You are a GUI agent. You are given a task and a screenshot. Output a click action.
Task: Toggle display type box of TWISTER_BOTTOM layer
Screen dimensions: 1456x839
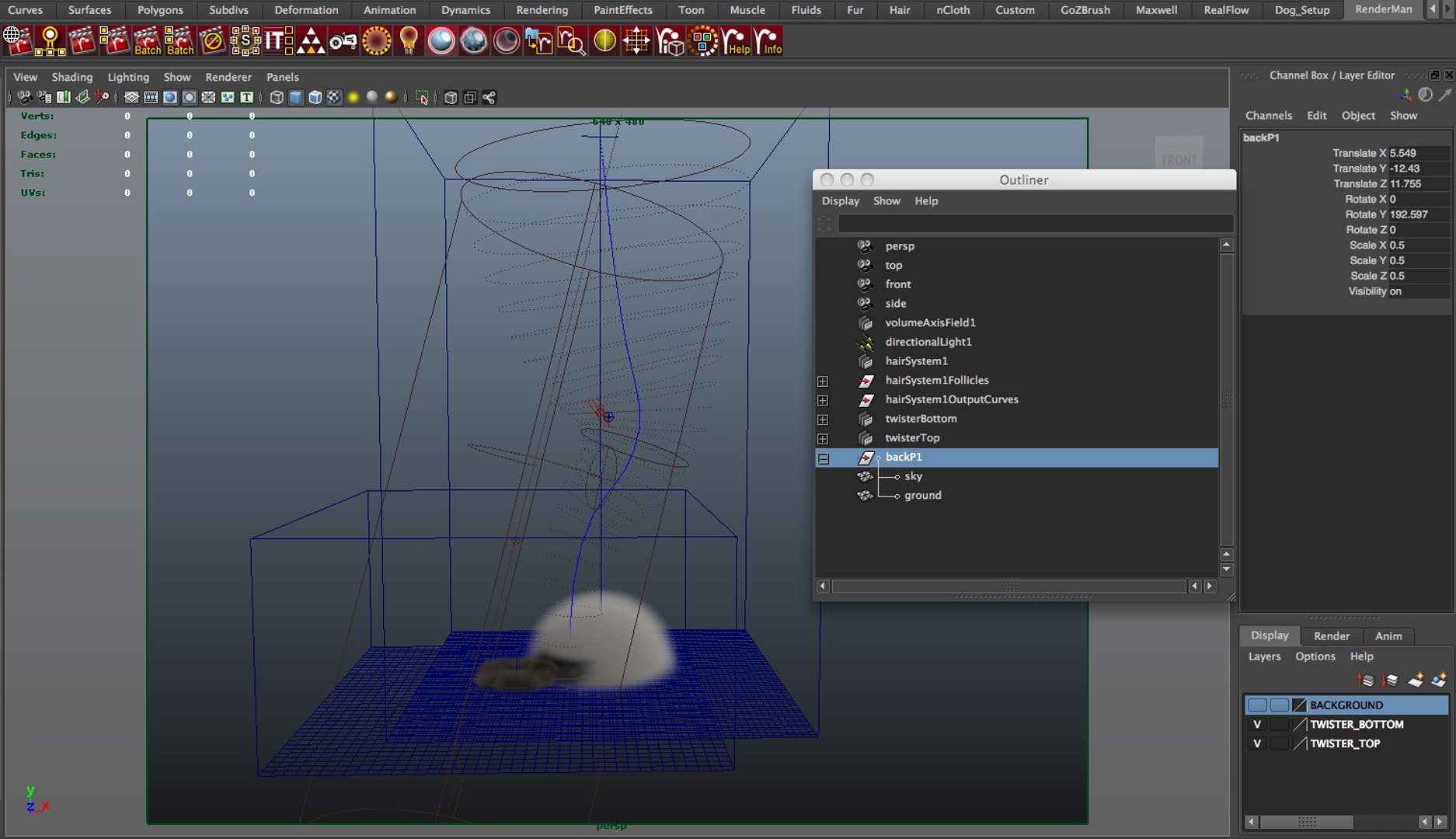1279,724
